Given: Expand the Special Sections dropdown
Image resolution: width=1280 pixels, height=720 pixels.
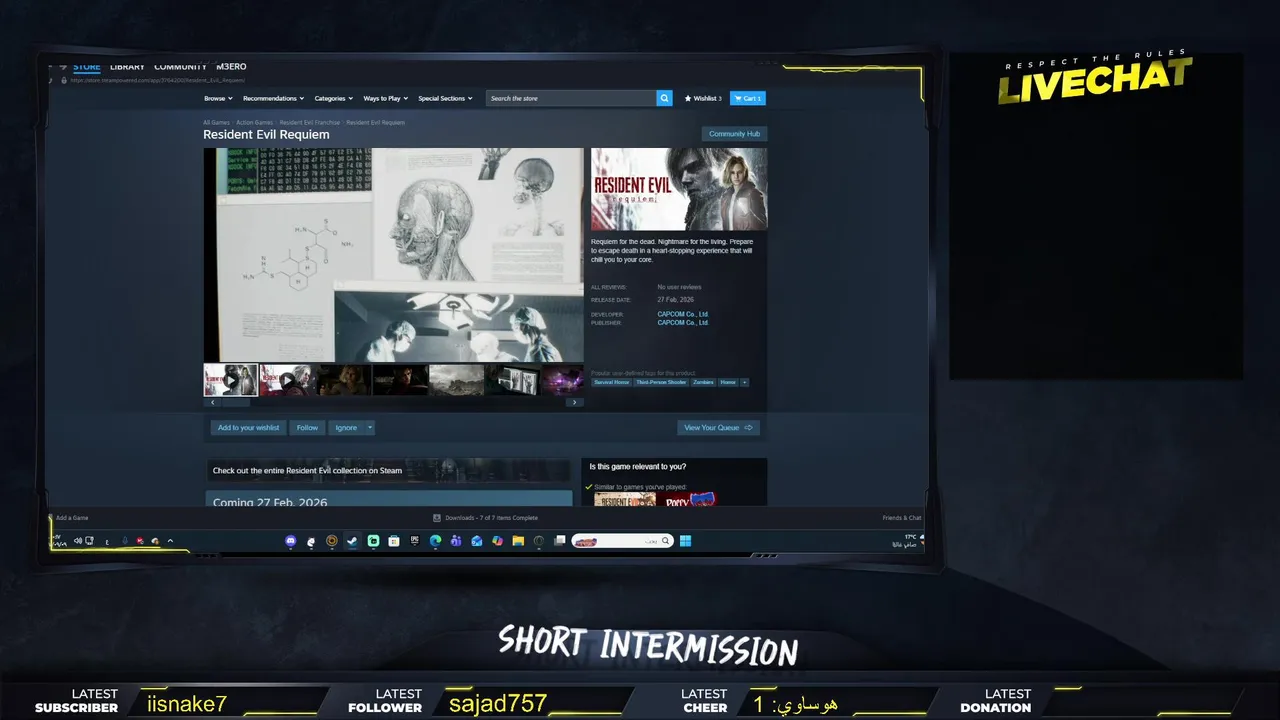Looking at the screenshot, I should (445, 98).
